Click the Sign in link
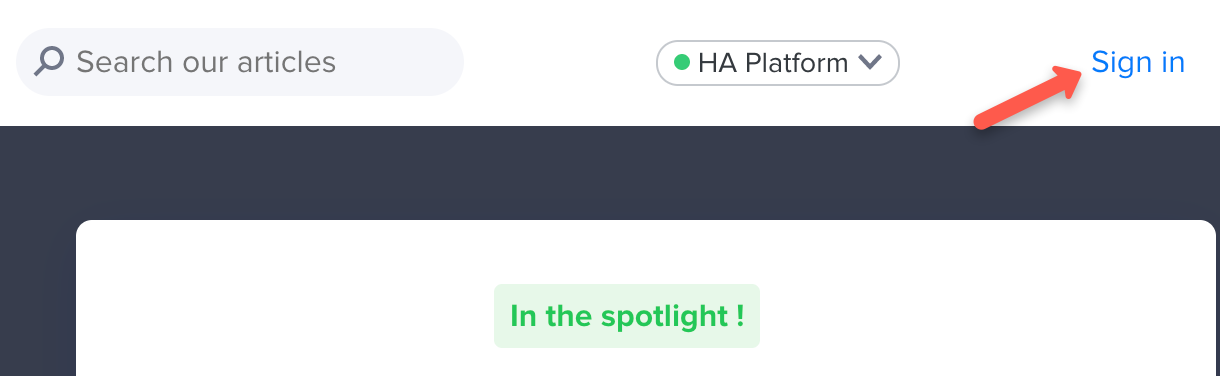 pyautogui.click(x=1138, y=62)
